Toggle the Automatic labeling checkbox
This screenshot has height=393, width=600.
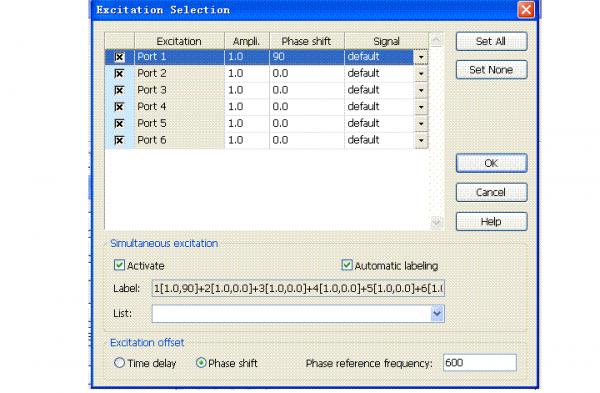coord(347,265)
